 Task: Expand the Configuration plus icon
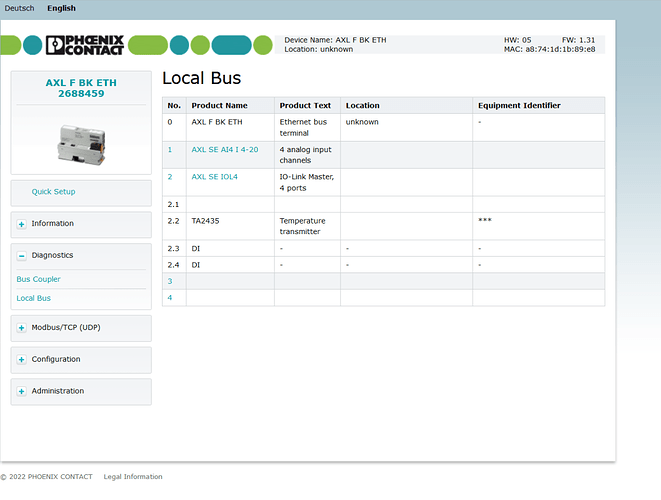click(x=21, y=359)
